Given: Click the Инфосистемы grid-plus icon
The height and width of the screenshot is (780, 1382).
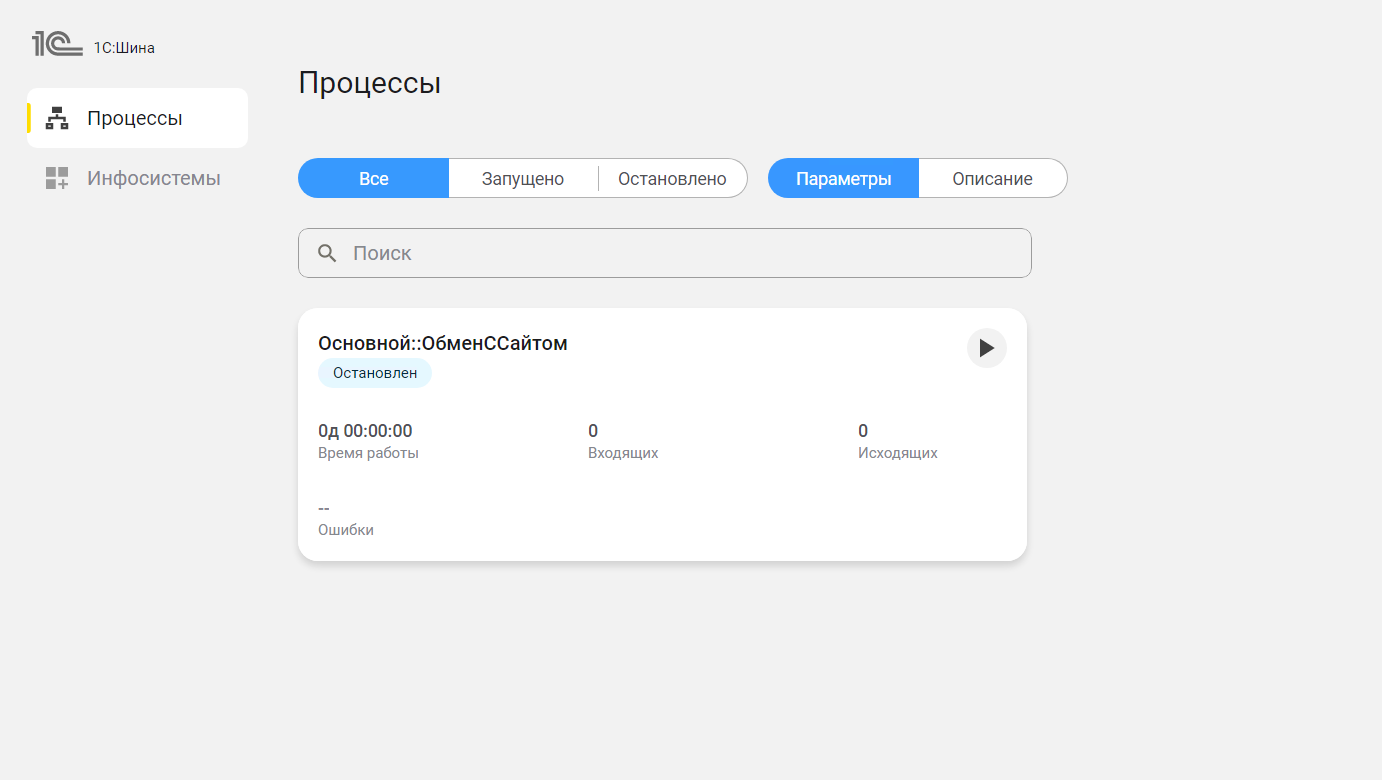Looking at the screenshot, I should (x=57, y=179).
